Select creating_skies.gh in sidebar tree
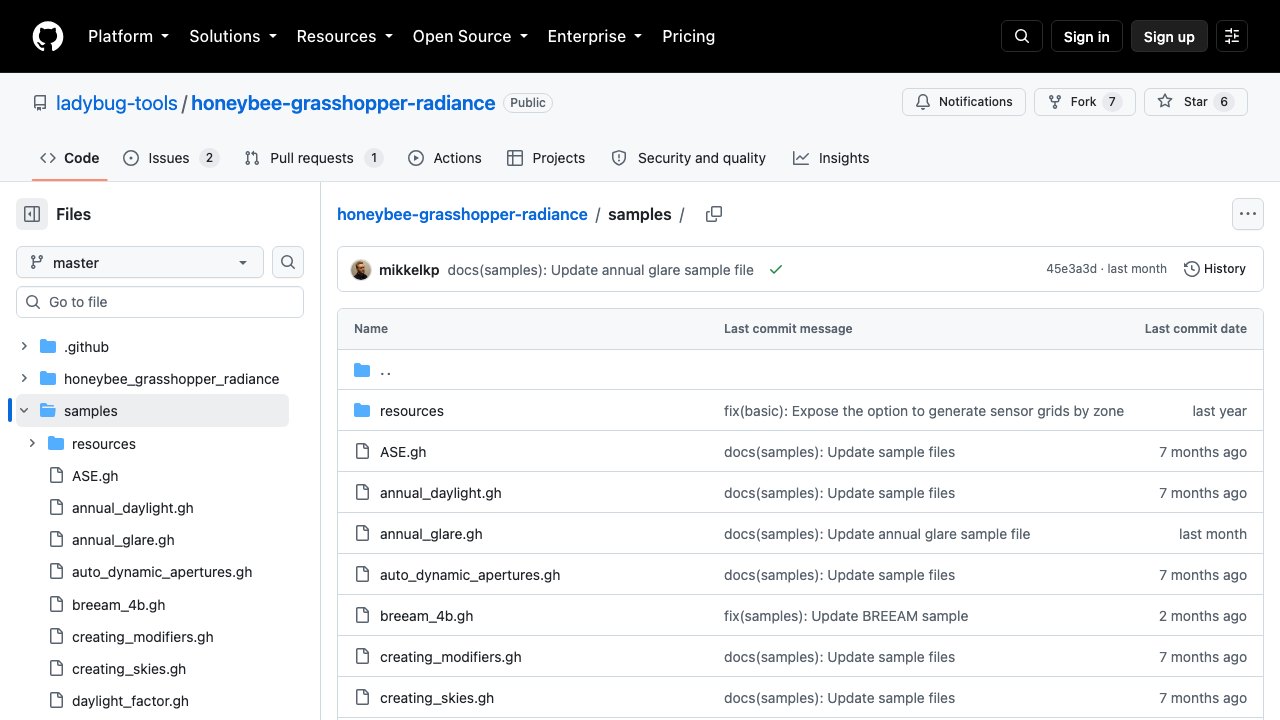Viewport: 1280px width, 720px height. (x=129, y=669)
